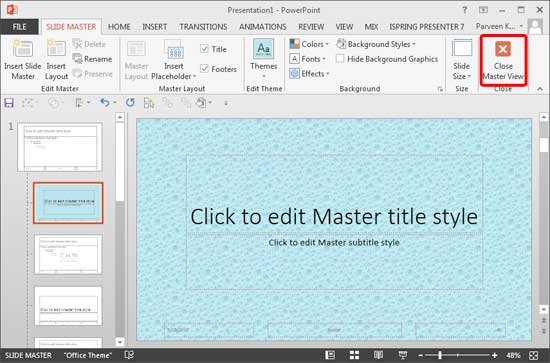This screenshot has width=550, height=363.
Task: Click the Next Slide double-arrow button
Action: [x=544, y=331]
